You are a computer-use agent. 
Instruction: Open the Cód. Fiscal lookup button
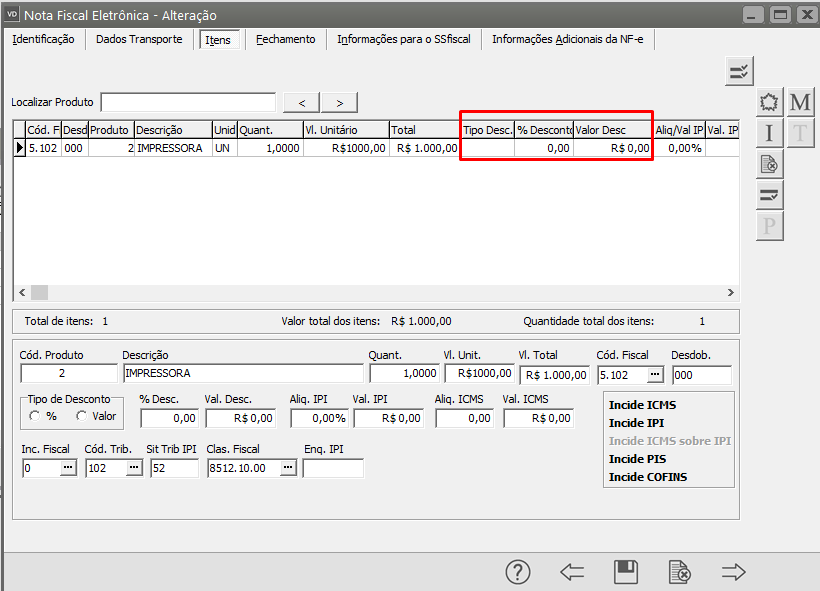tap(655, 374)
